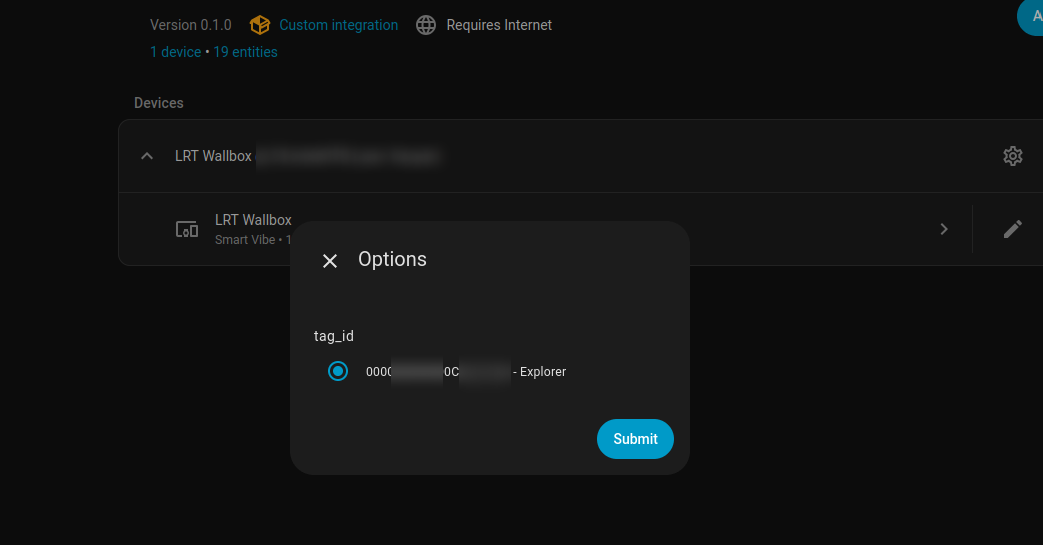Click the Requires Internet label
The image size is (1043, 545).
pyautogui.click(x=499, y=25)
